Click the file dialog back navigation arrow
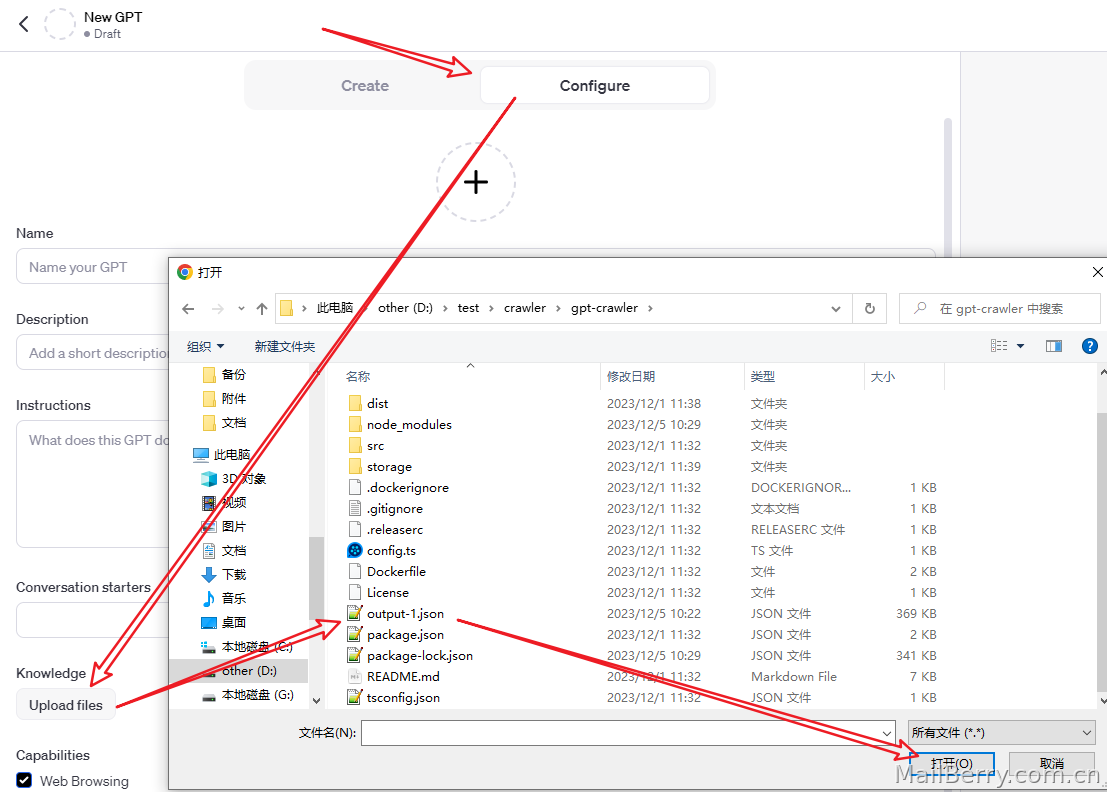The width and height of the screenshot is (1107, 792). pos(188,308)
